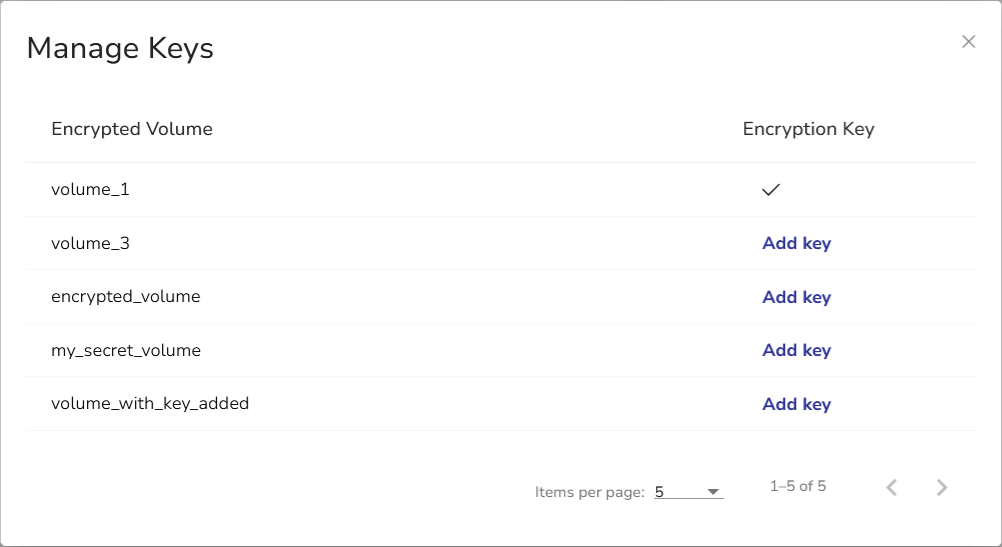The height and width of the screenshot is (547, 1002).
Task: Select the my_secret_volume row name
Action: click(126, 350)
